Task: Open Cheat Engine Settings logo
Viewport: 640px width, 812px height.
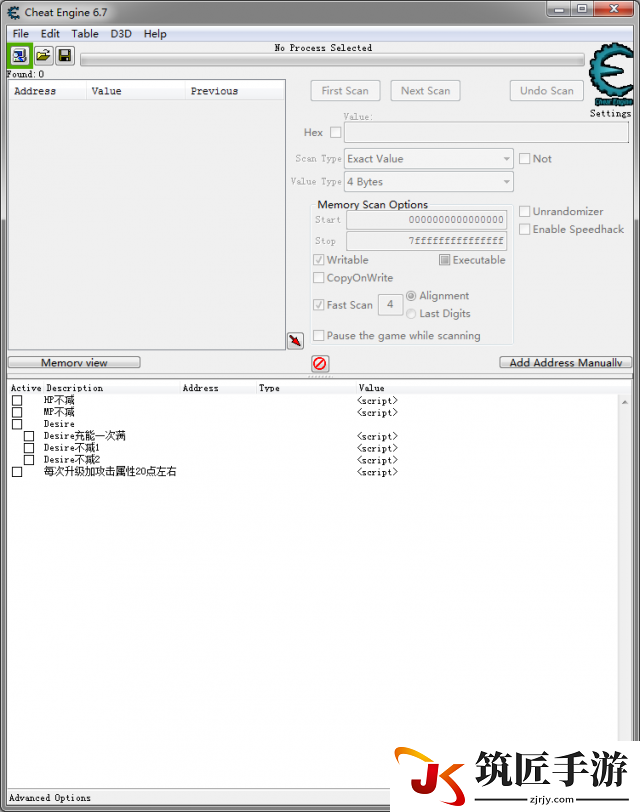Action: (612, 75)
